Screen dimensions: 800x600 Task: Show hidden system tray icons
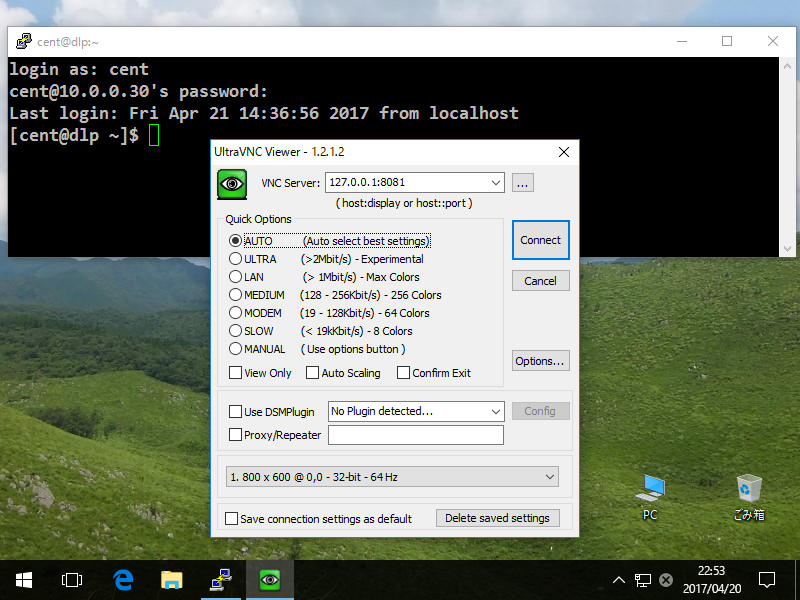619,580
